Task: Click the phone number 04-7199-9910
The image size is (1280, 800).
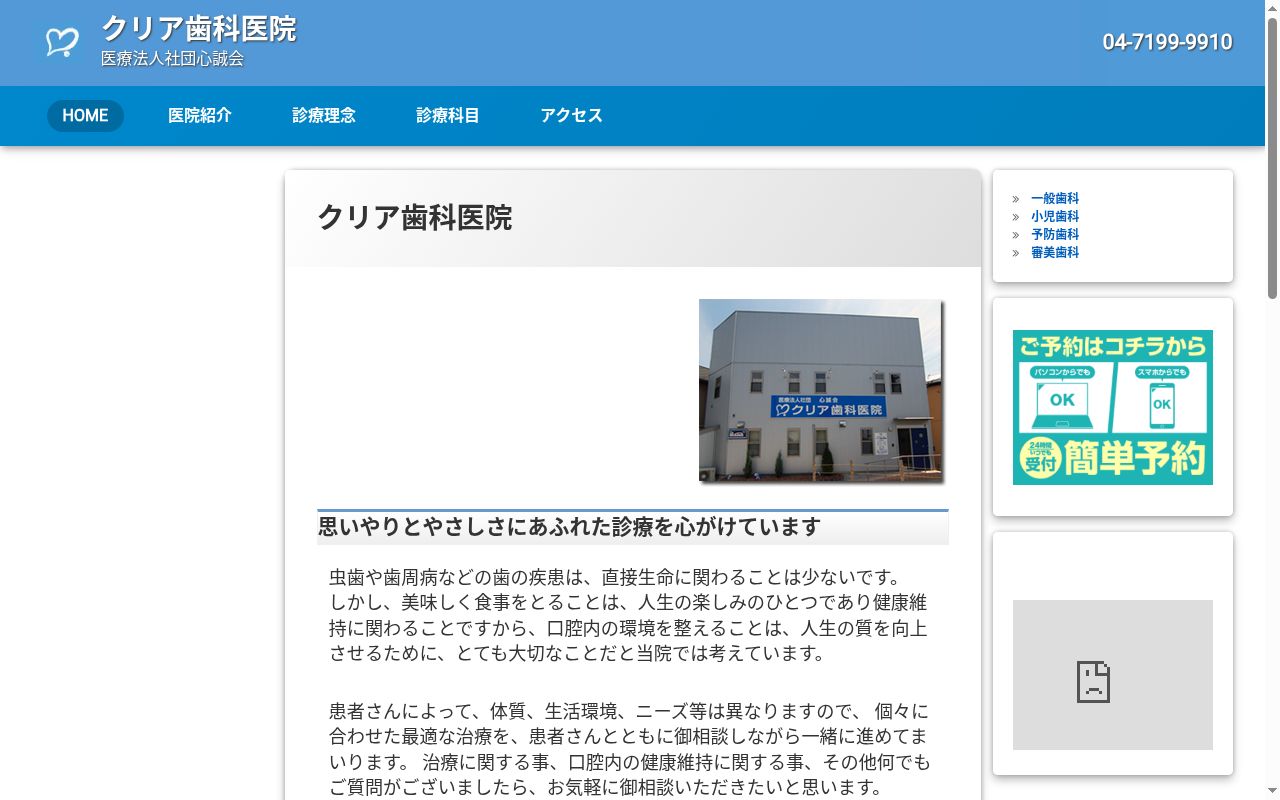Action: 1167,42
